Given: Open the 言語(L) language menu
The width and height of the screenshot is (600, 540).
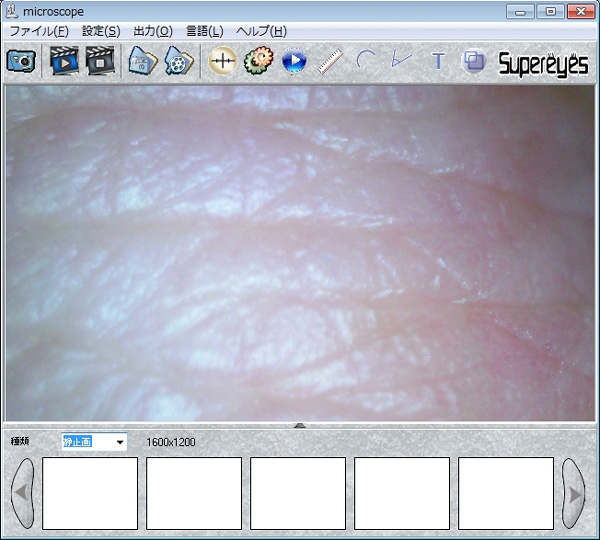Looking at the screenshot, I should (204, 31).
